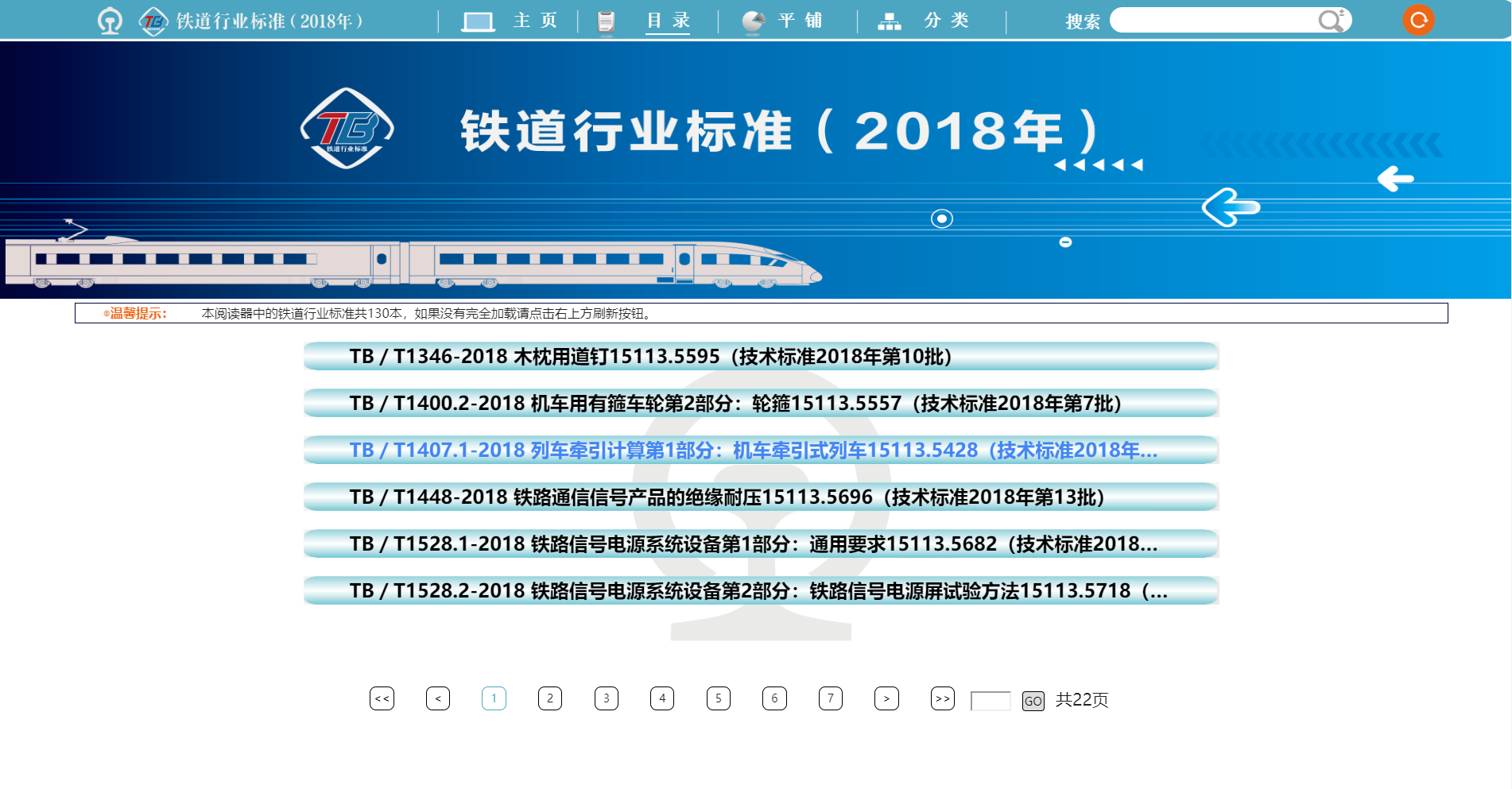
Task: Go to previous page with < button
Action: [438, 698]
